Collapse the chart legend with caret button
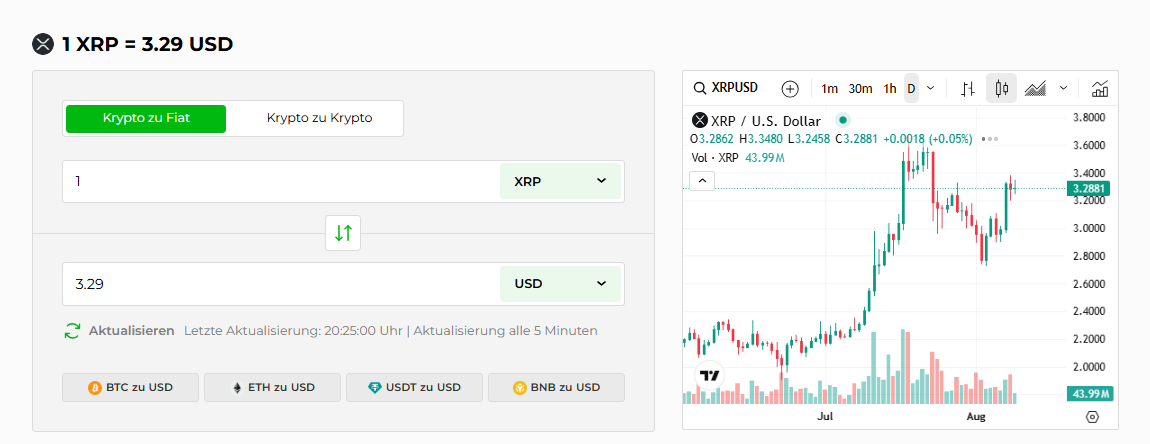 tap(702, 181)
